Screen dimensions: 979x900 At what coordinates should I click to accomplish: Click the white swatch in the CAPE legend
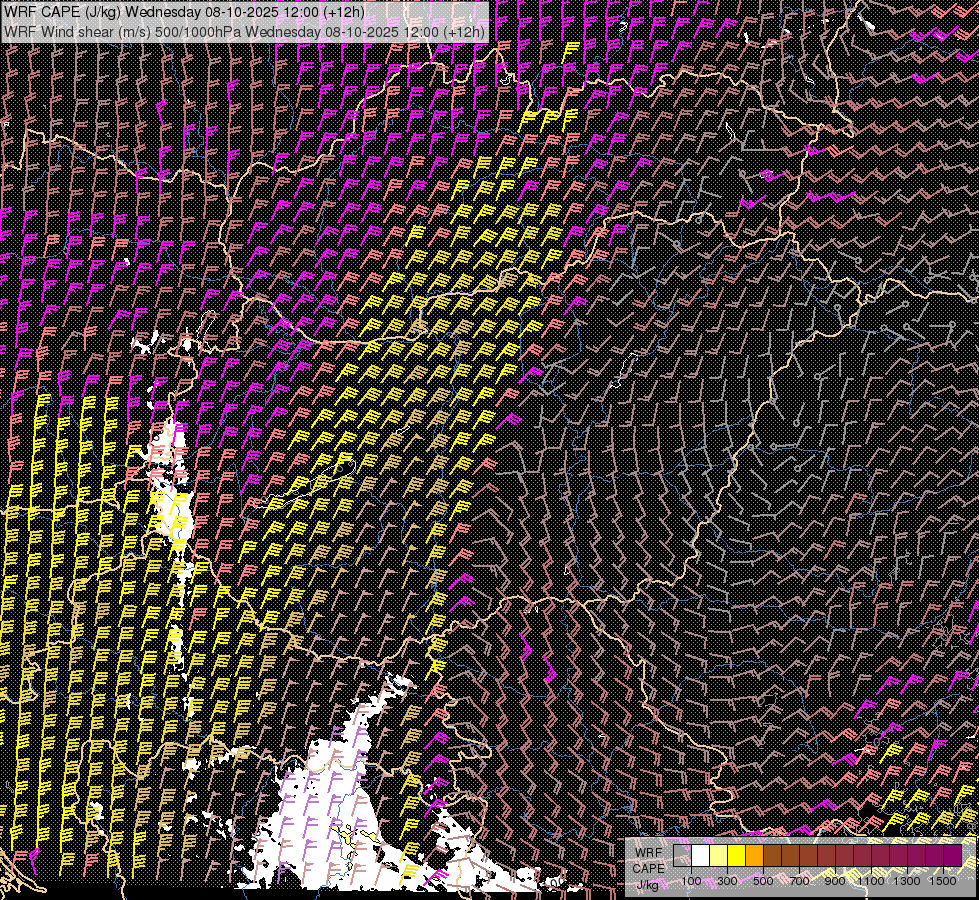pos(701,856)
